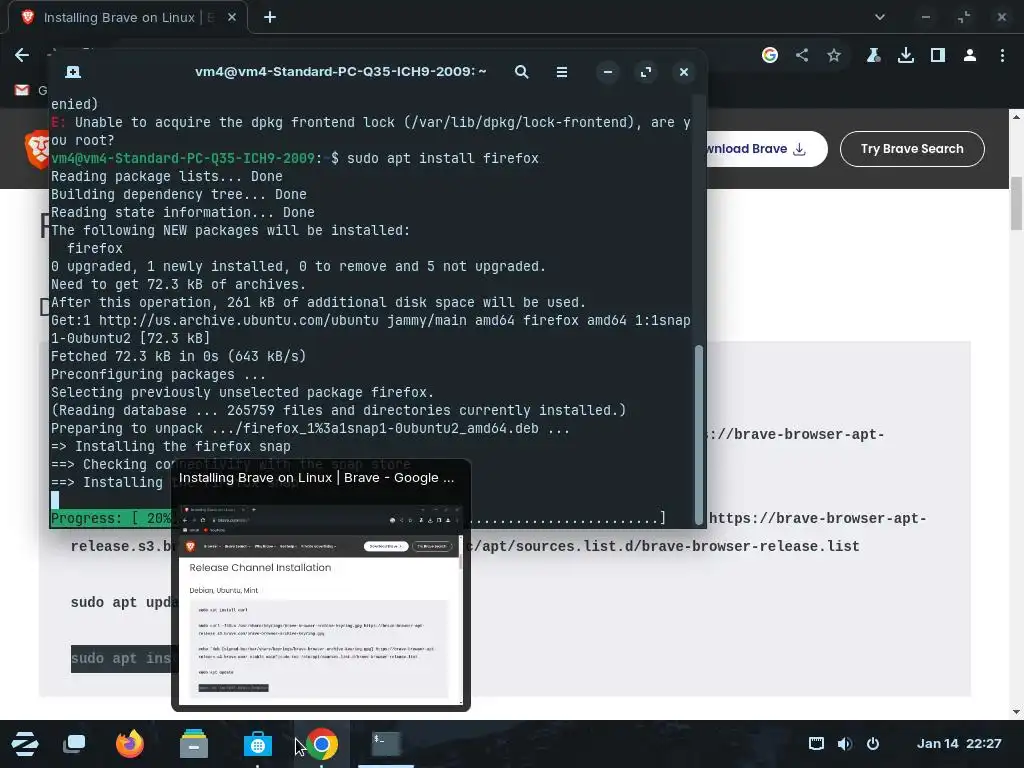
Task: Click Try Brave Search button
Action: tap(912, 149)
